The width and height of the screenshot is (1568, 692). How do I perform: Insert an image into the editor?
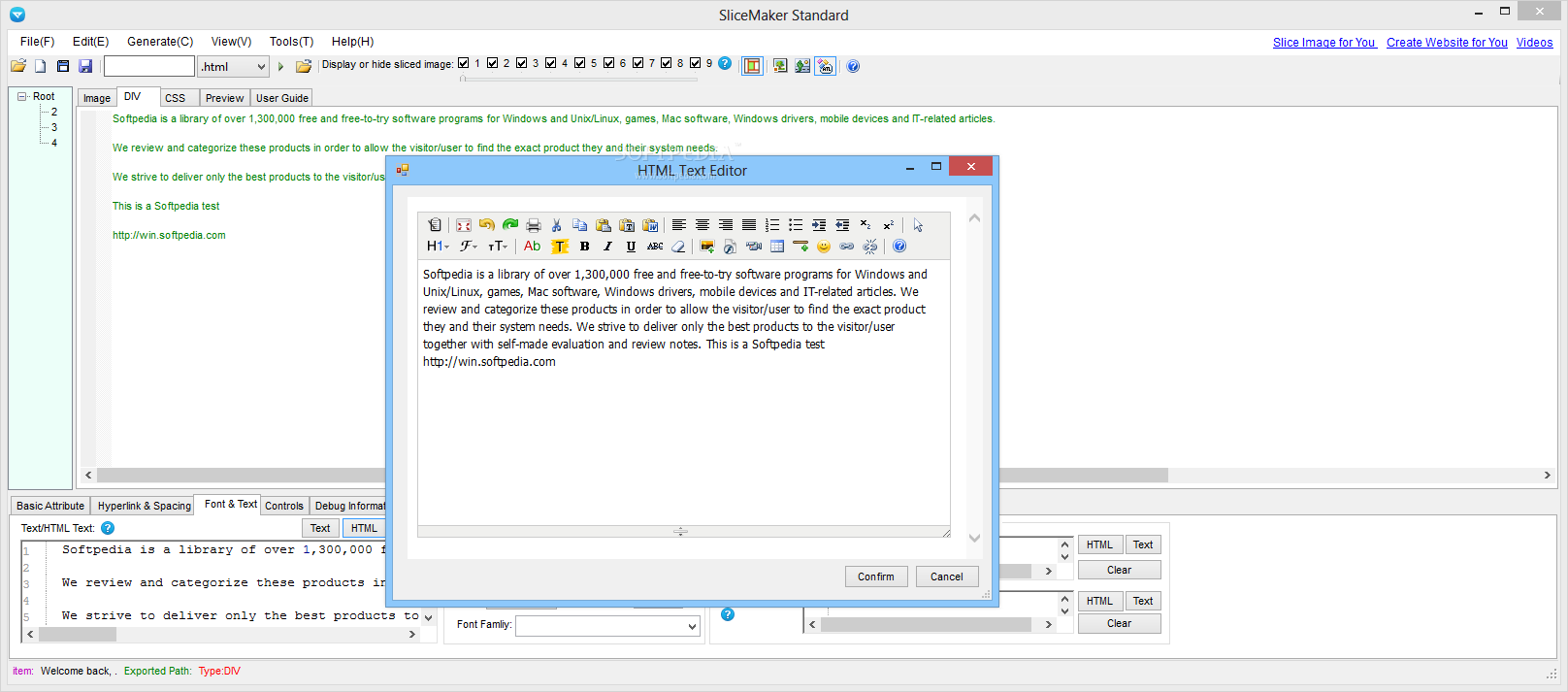click(x=707, y=247)
